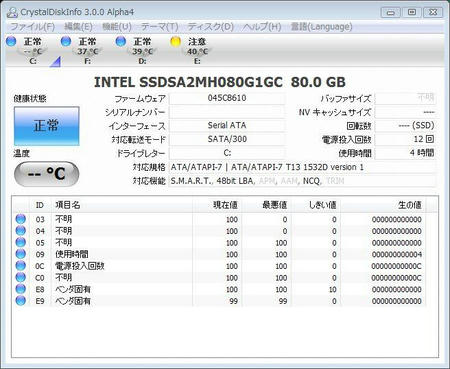Open the ディスク(D) menu
450x369 pixels.
click(210, 27)
